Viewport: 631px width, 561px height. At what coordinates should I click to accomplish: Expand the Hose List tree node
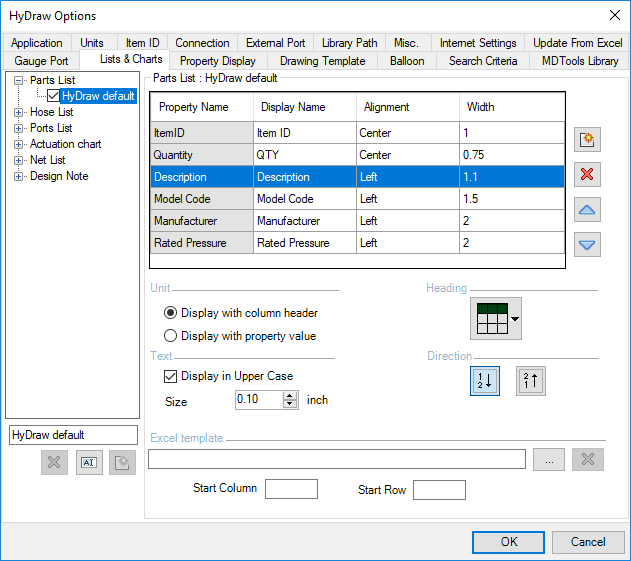[x=18, y=112]
